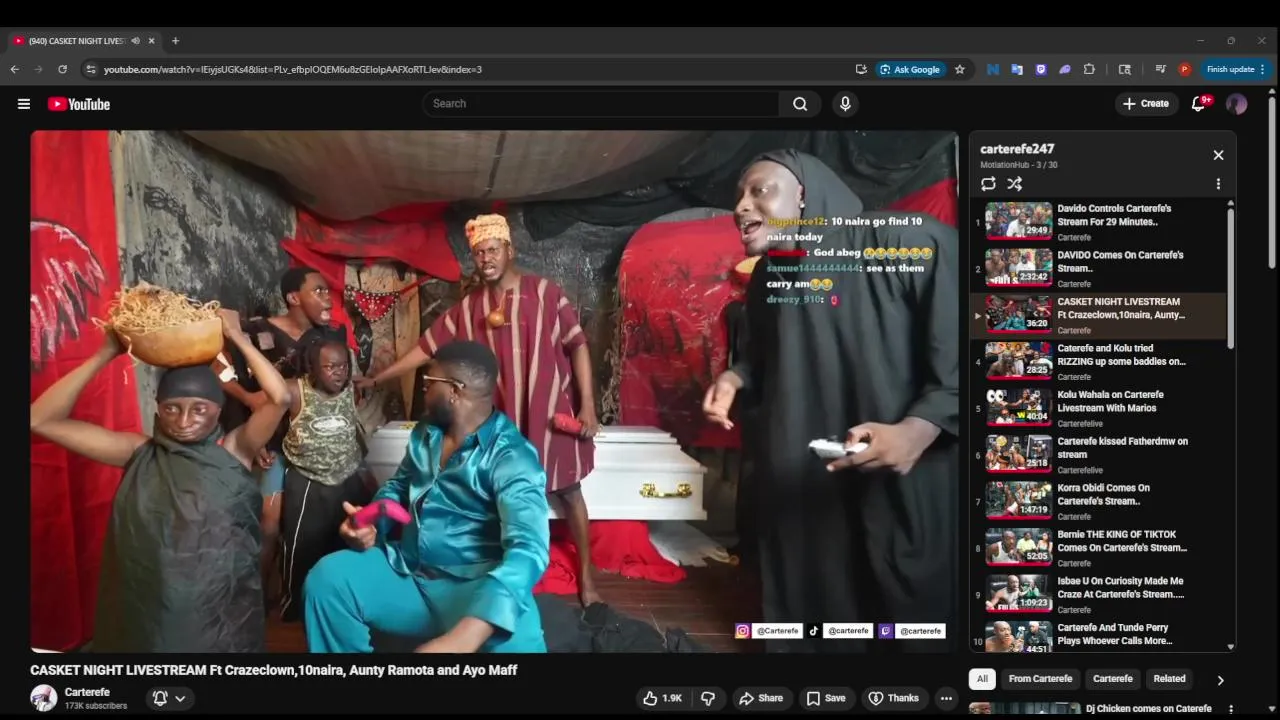Open the YouTube hamburger guide menu

24,104
